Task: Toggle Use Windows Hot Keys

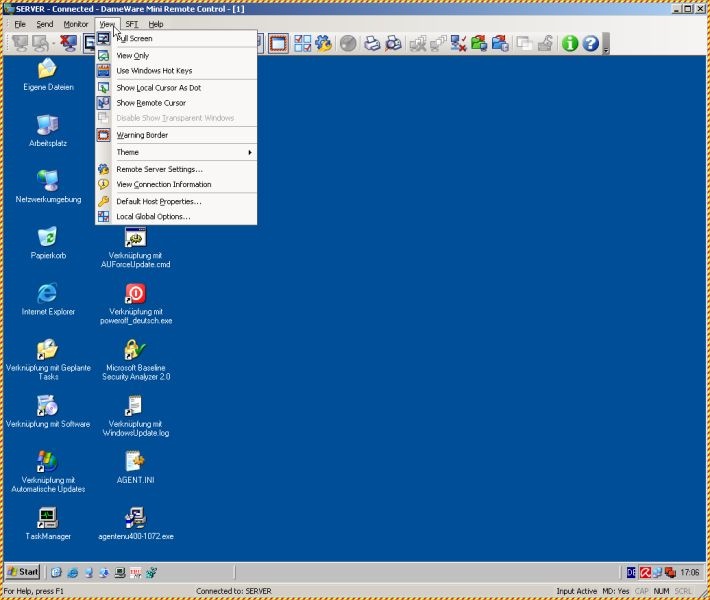Action: tap(154, 71)
